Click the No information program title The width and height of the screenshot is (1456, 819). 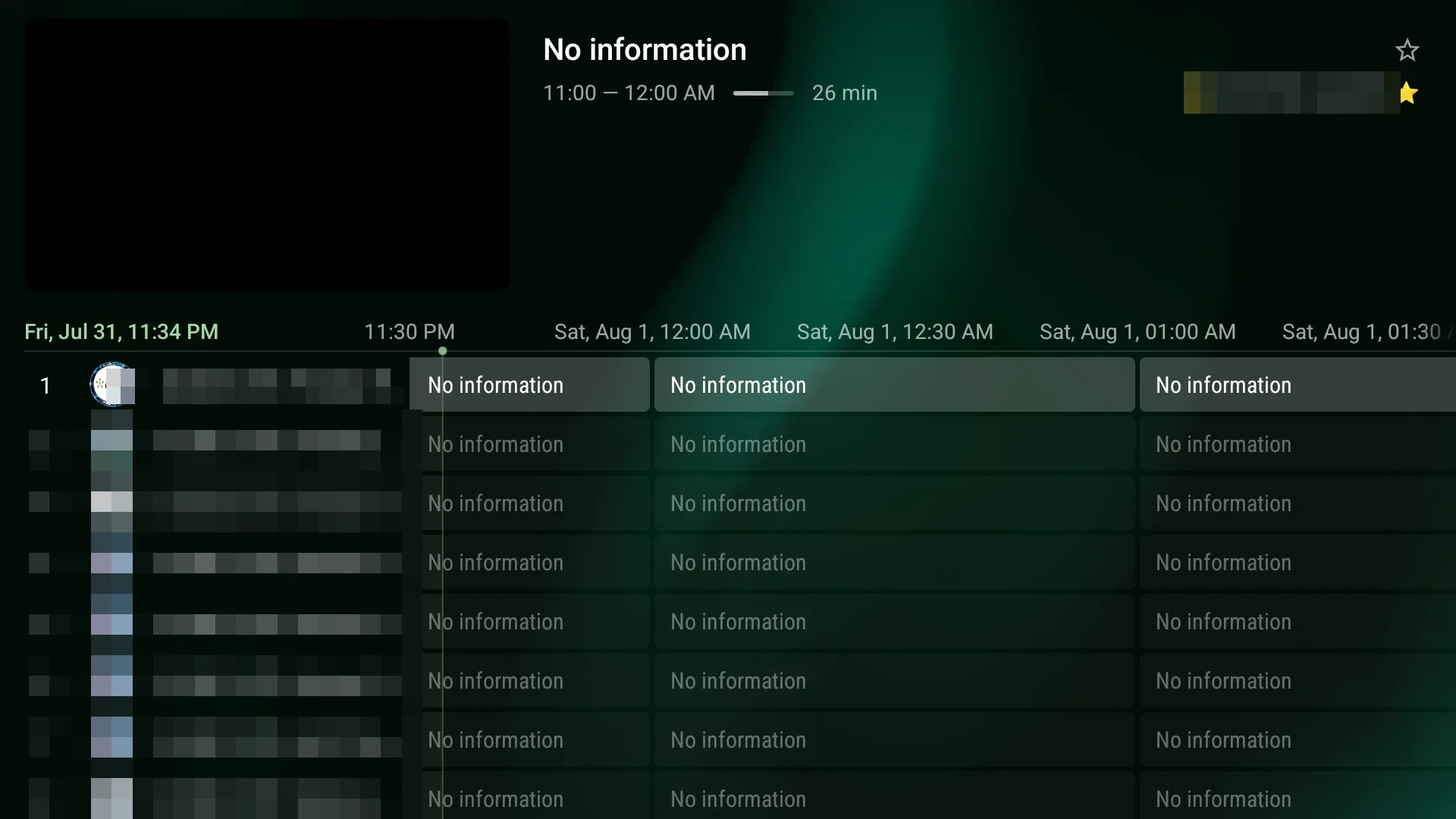tap(645, 49)
